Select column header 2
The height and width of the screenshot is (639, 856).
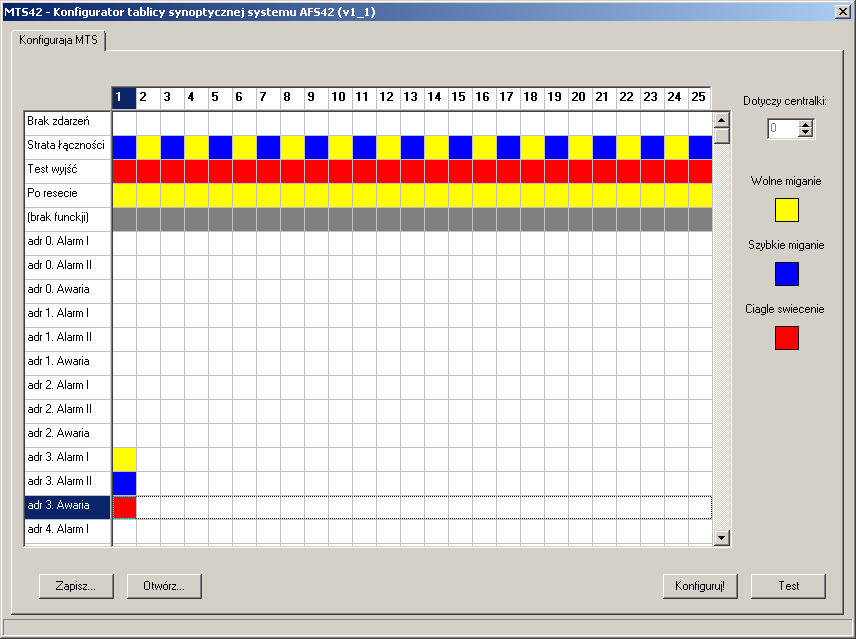148,98
